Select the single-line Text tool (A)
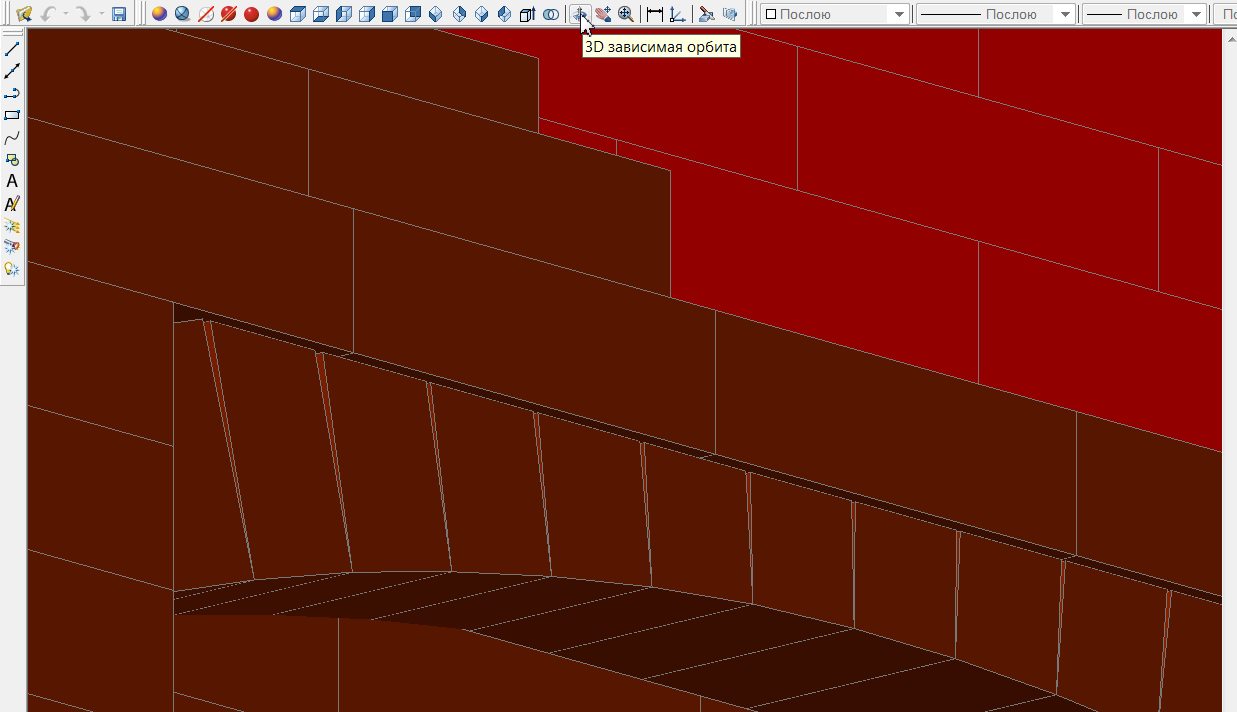This screenshot has height=712, width=1237. [12, 181]
